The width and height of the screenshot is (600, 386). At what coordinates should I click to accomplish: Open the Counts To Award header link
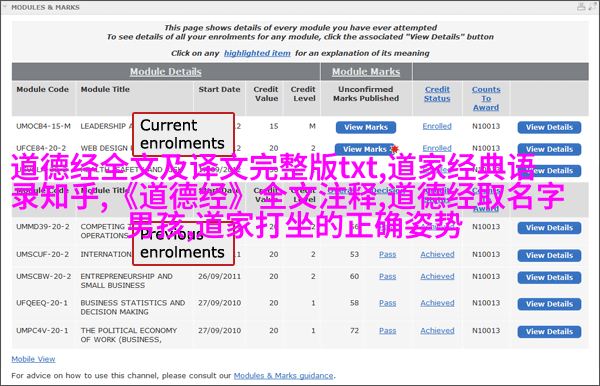(486, 98)
